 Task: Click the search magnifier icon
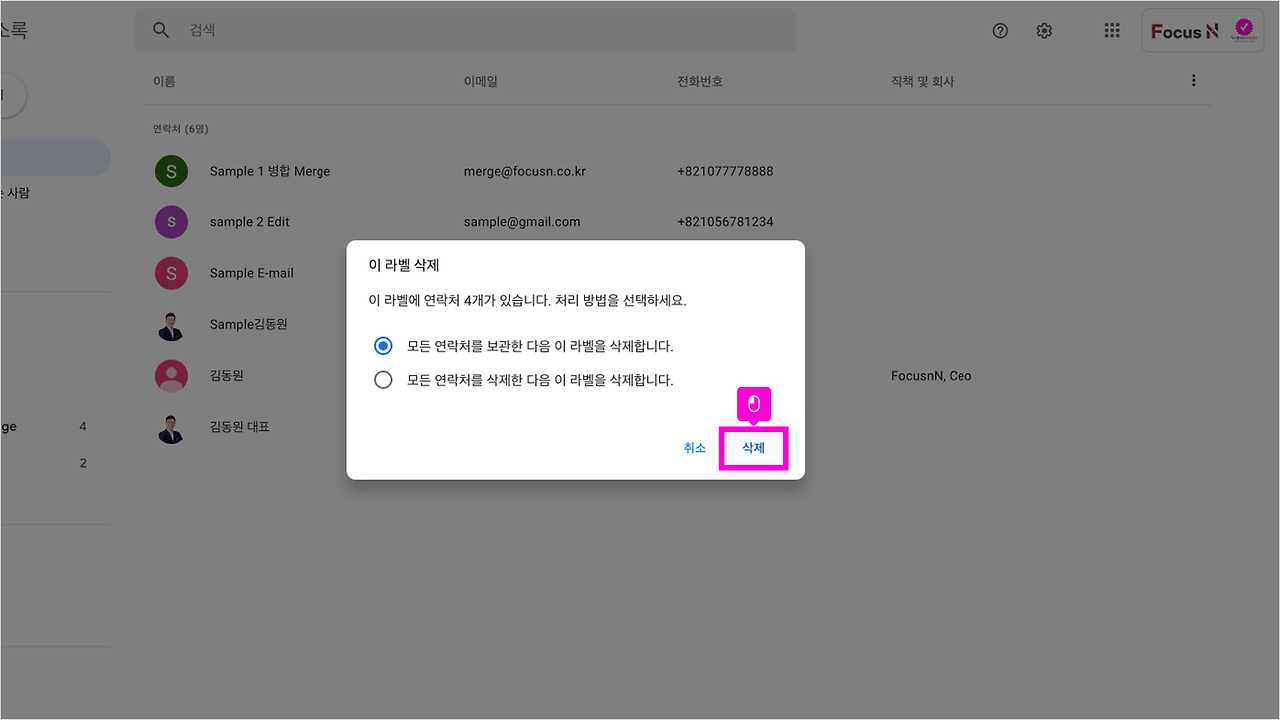pos(161,30)
